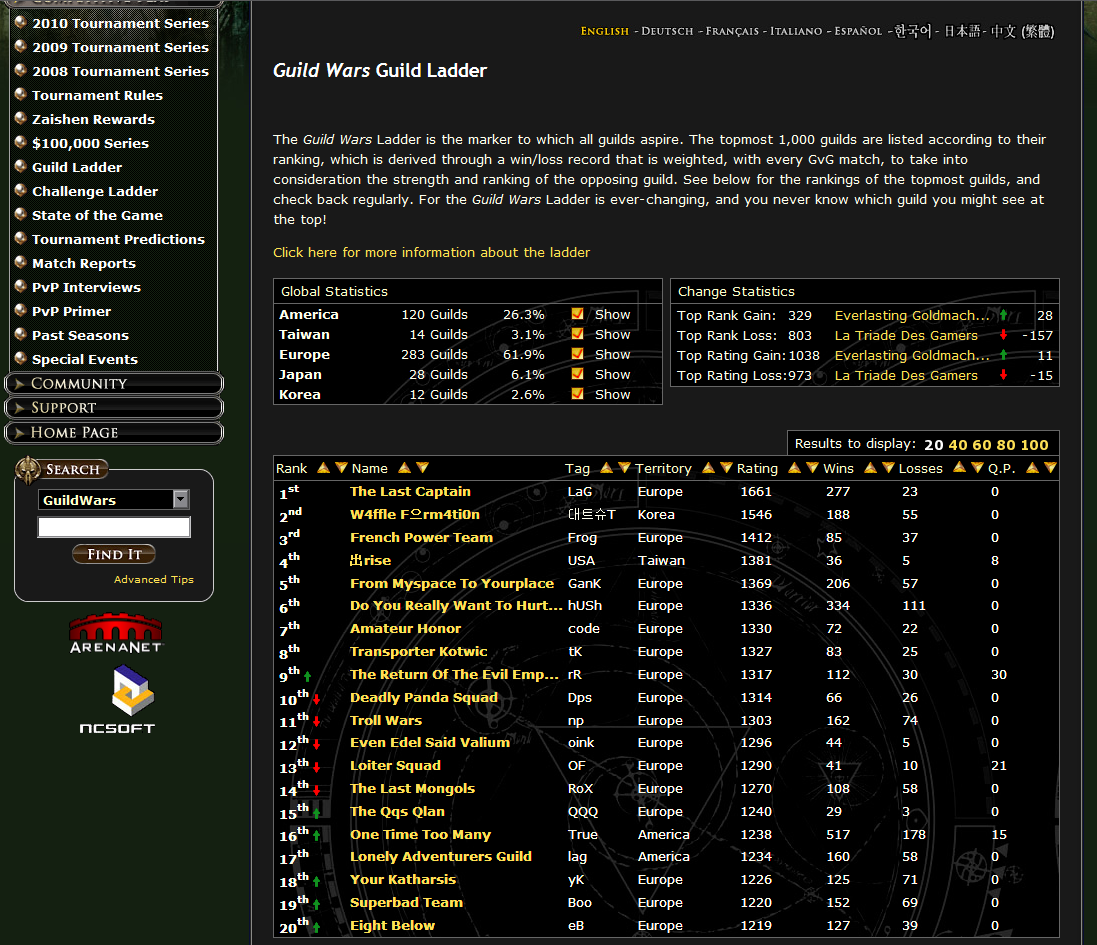
Task: Sort Rank column ascending with up arrow
Action: [323, 468]
